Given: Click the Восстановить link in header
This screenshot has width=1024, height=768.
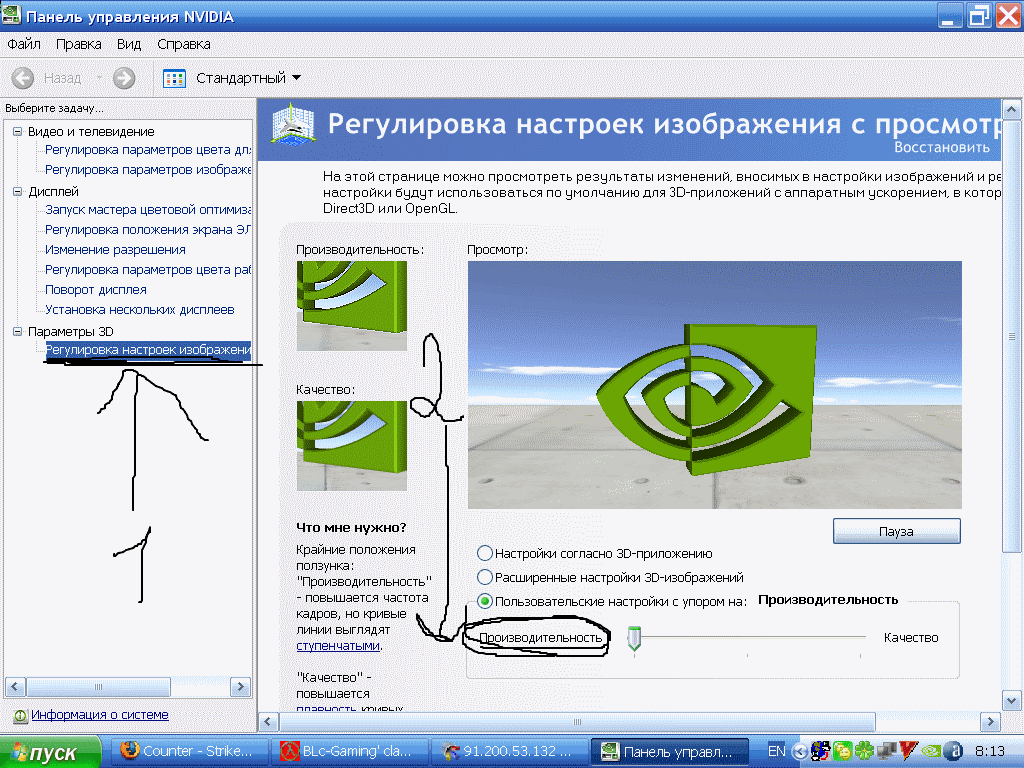Looking at the screenshot, I should [942, 147].
